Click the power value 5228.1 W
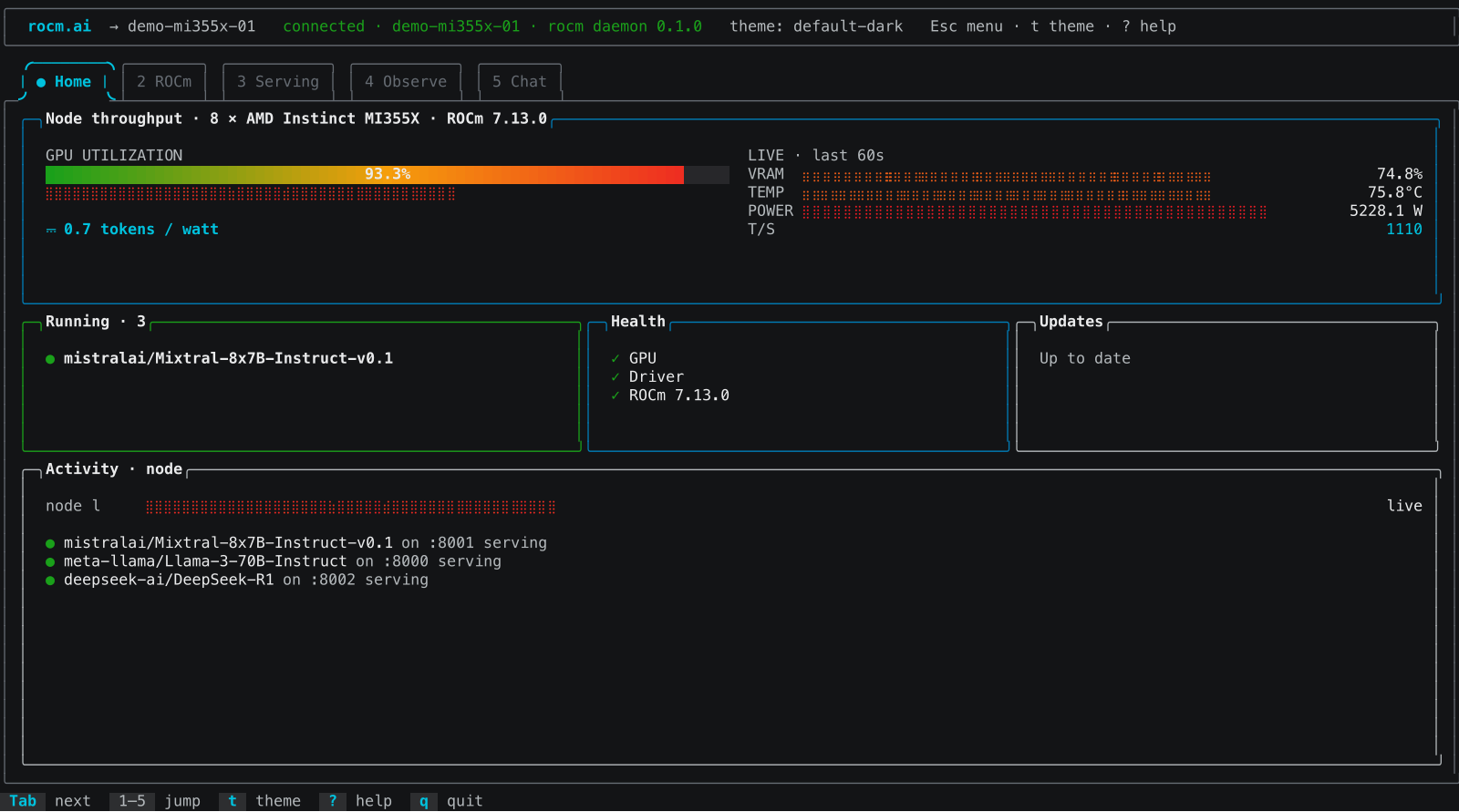This screenshot has width=1459, height=812. coord(1386,211)
